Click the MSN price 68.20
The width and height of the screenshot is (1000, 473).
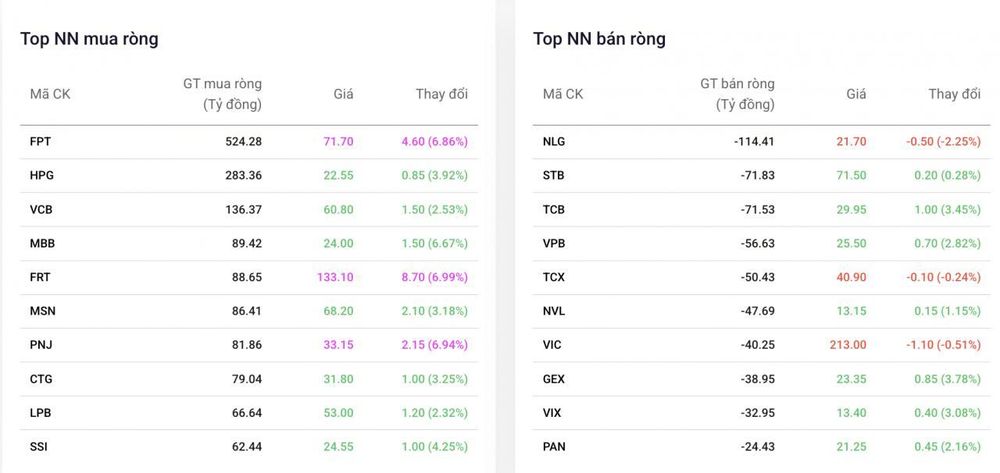pos(338,311)
